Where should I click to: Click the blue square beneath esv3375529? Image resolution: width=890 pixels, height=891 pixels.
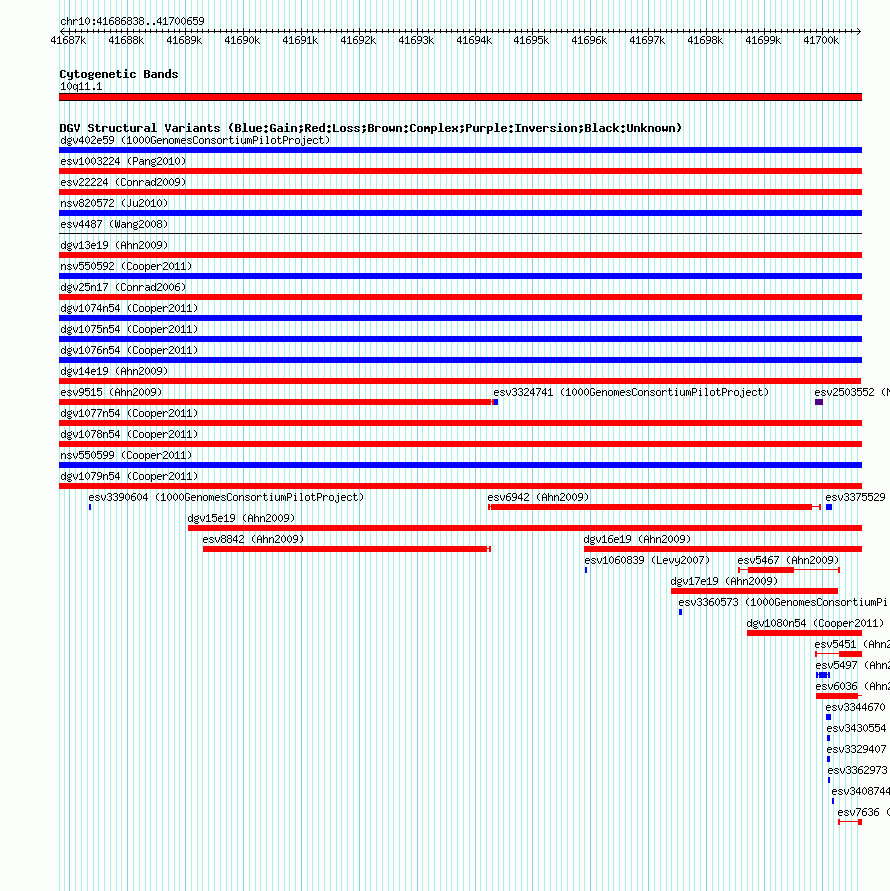pyautogui.click(x=829, y=507)
